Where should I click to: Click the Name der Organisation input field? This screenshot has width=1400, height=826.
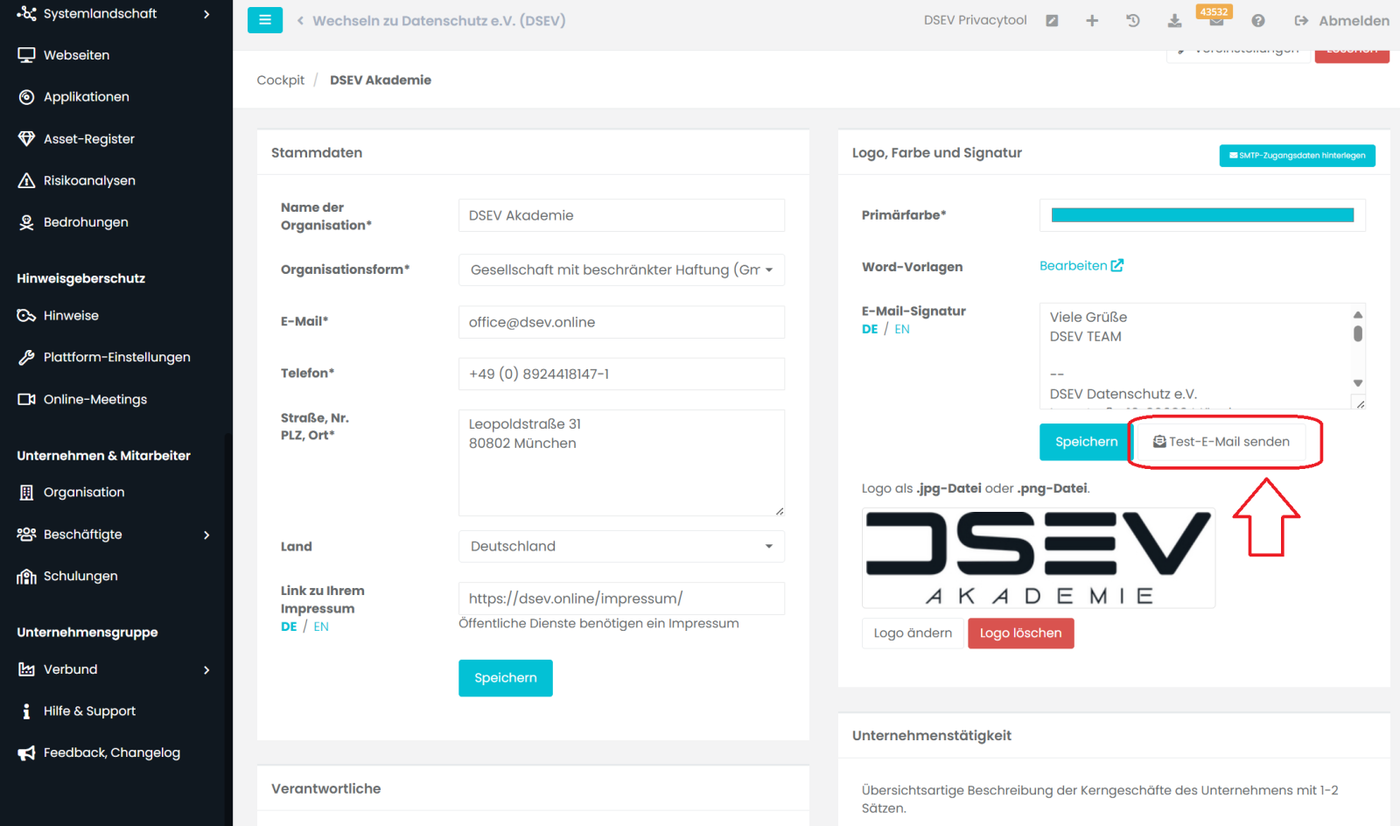click(x=621, y=216)
